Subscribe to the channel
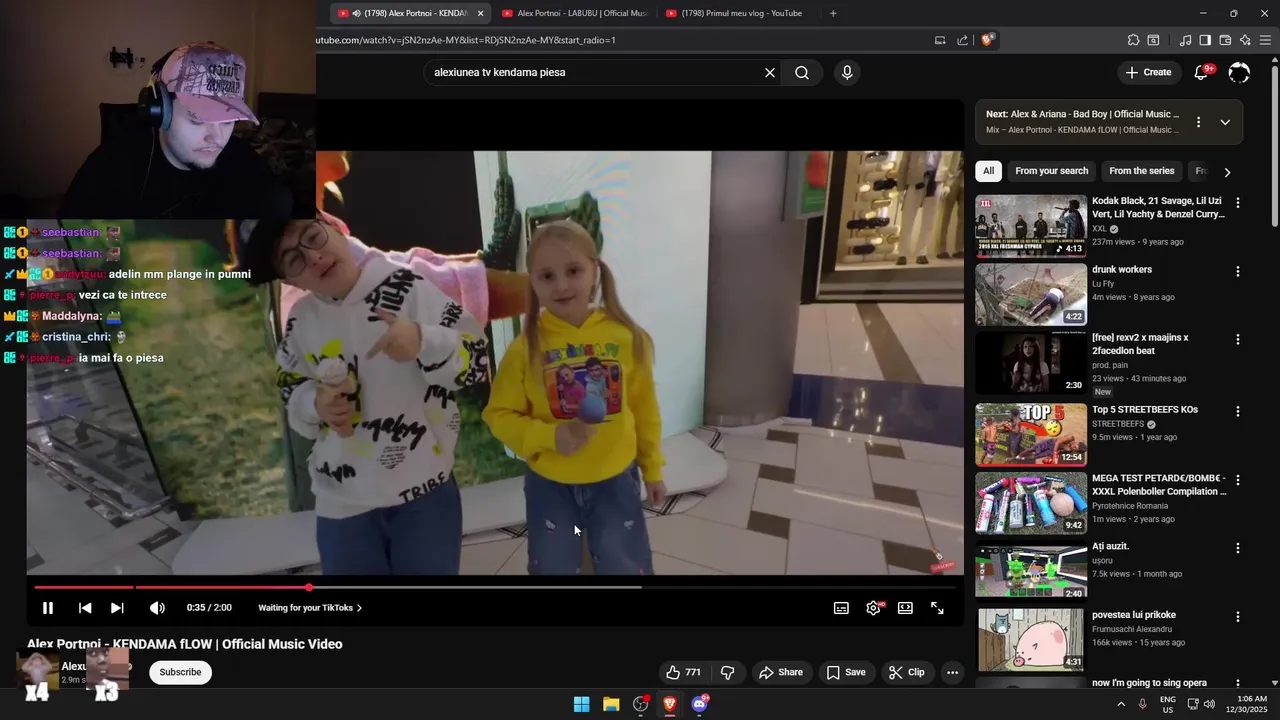 (180, 672)
